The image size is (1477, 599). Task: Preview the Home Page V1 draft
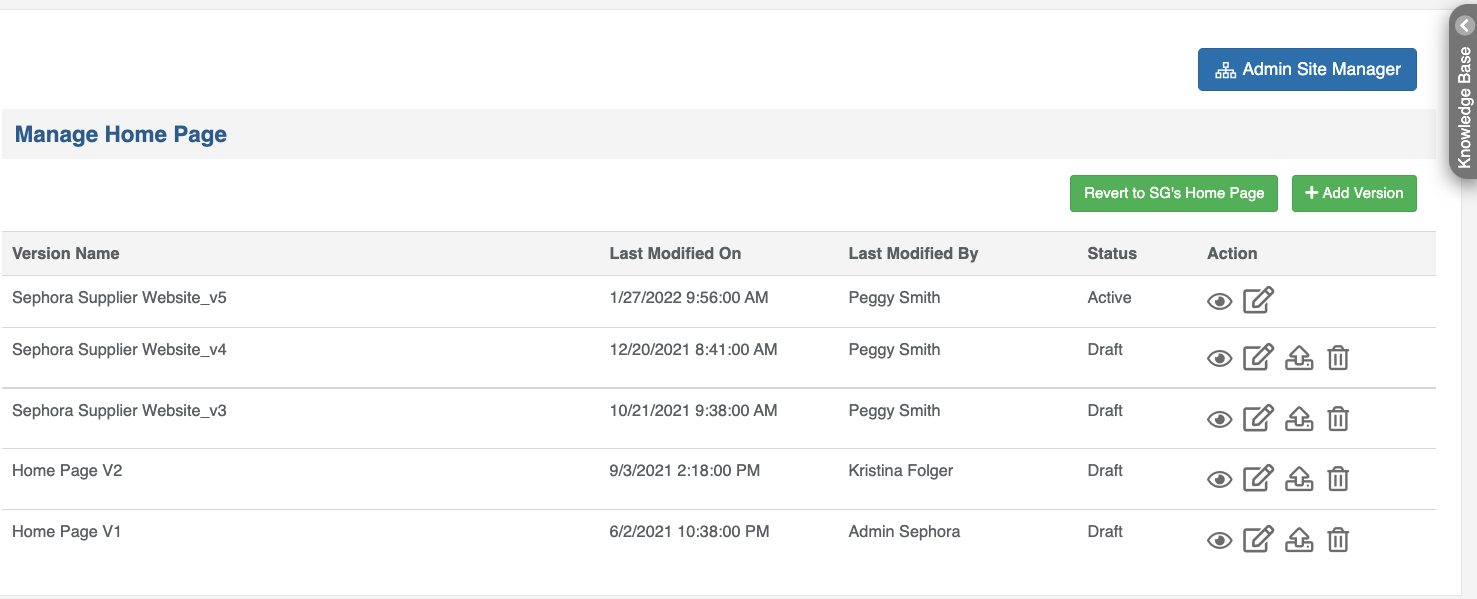point(1219,541)
